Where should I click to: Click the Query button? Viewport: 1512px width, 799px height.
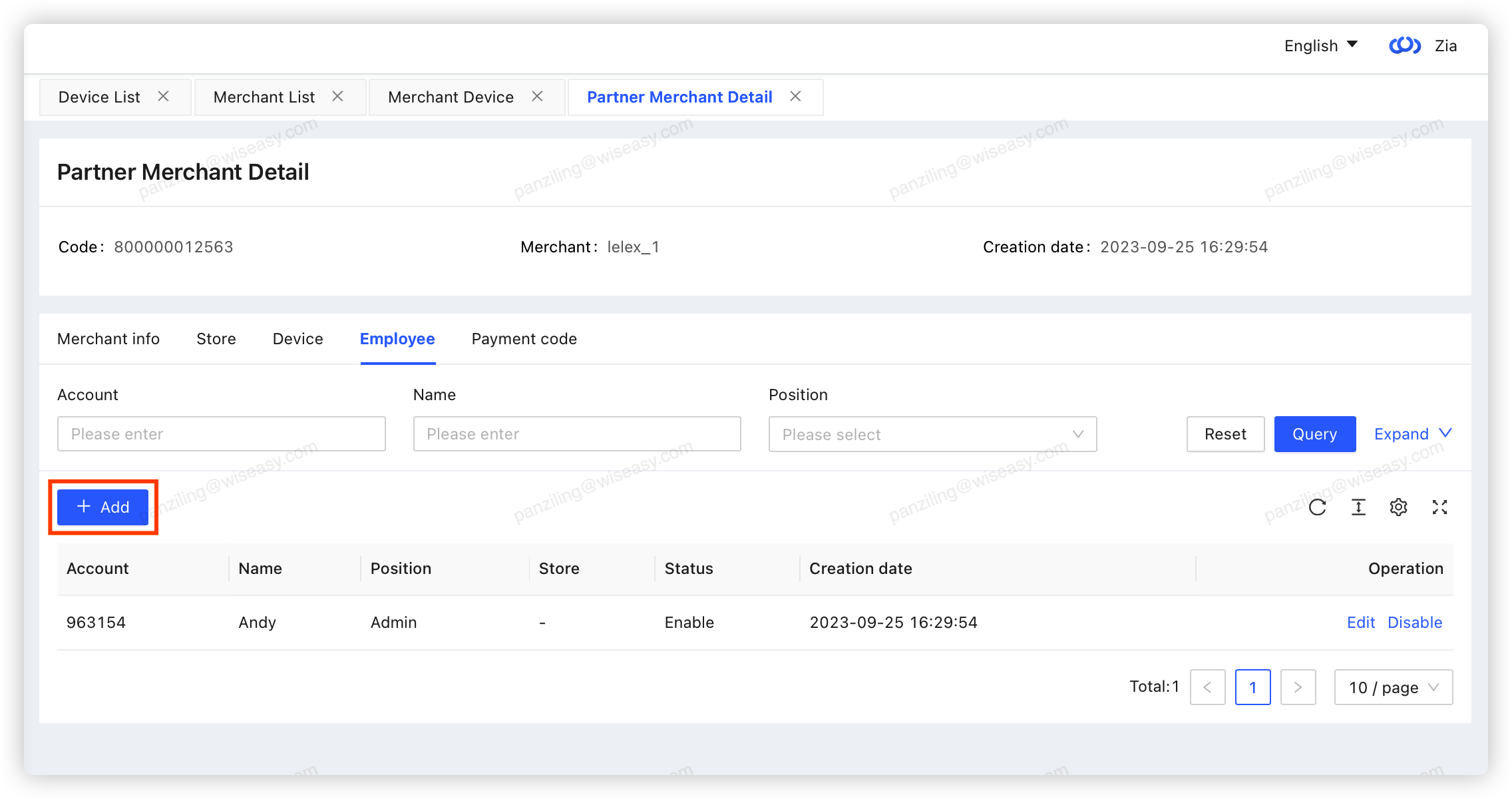(1314, 434)
